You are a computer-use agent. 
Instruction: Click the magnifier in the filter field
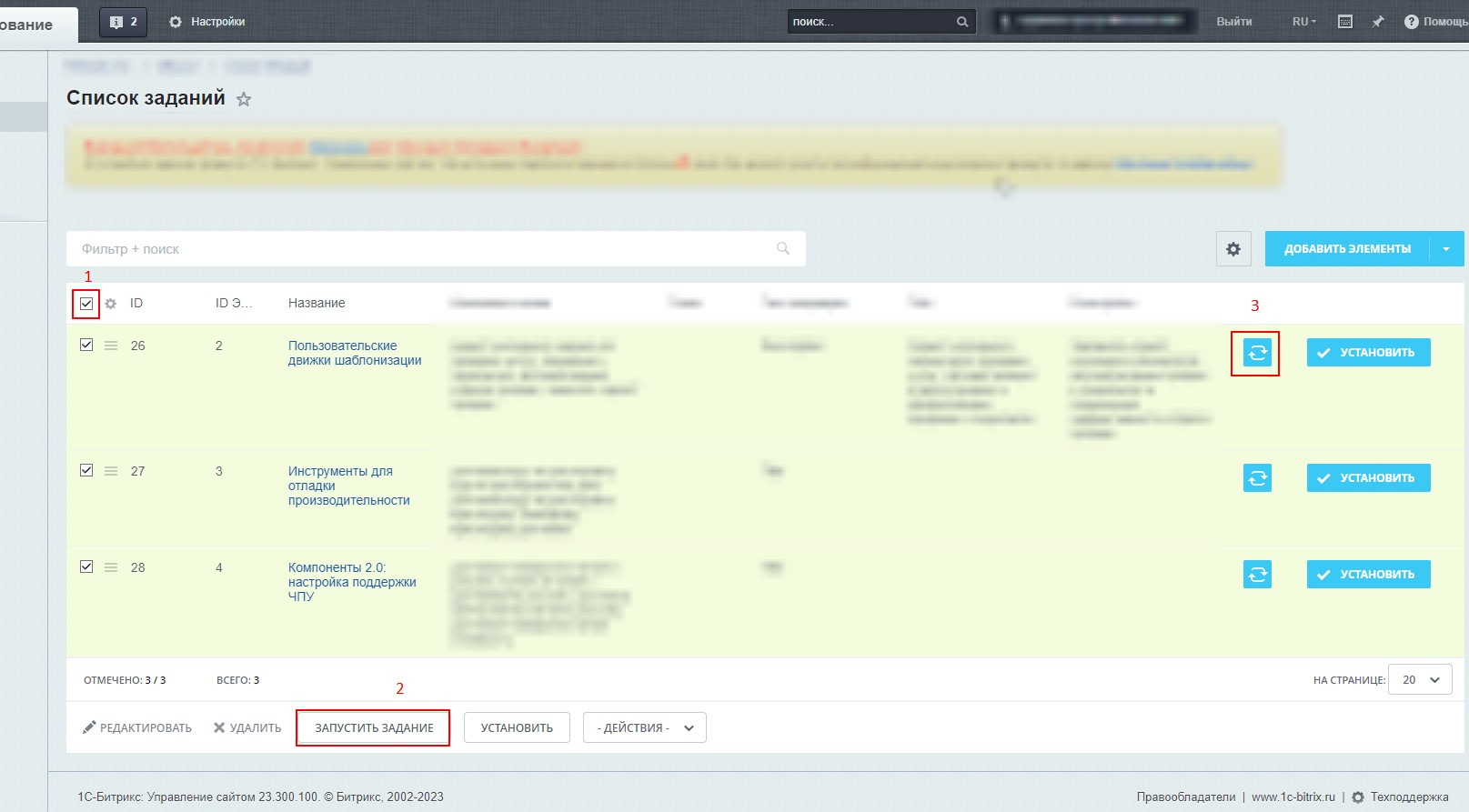pyautogui.click(x=783, y=248)
